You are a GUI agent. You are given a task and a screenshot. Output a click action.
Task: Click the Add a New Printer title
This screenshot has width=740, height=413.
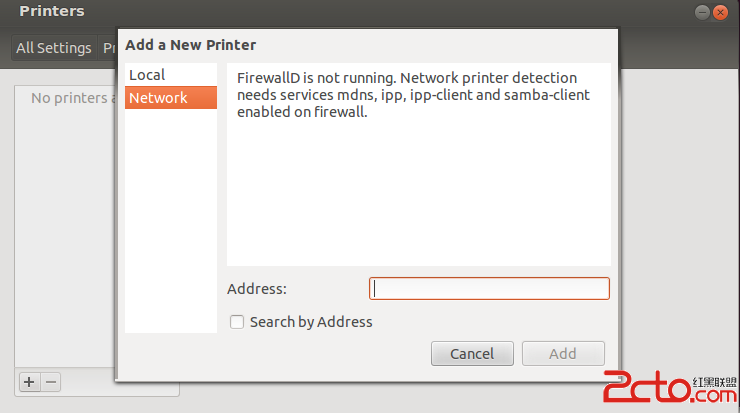pos(191,45)
